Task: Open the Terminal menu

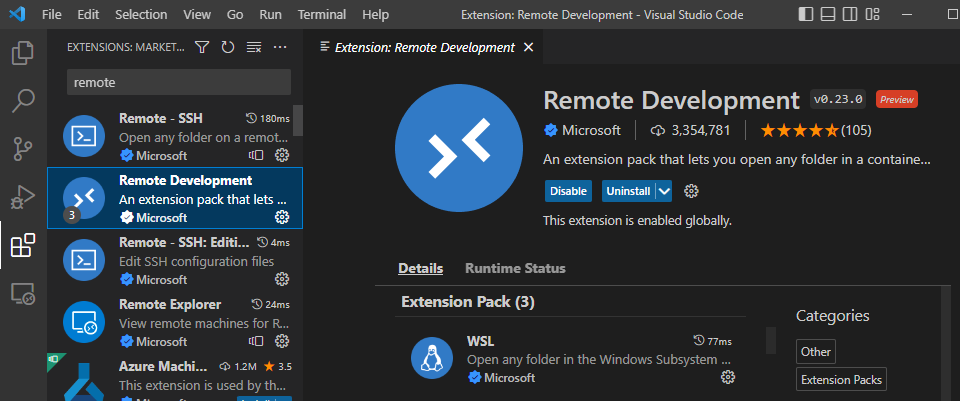Action: (322, 14)
